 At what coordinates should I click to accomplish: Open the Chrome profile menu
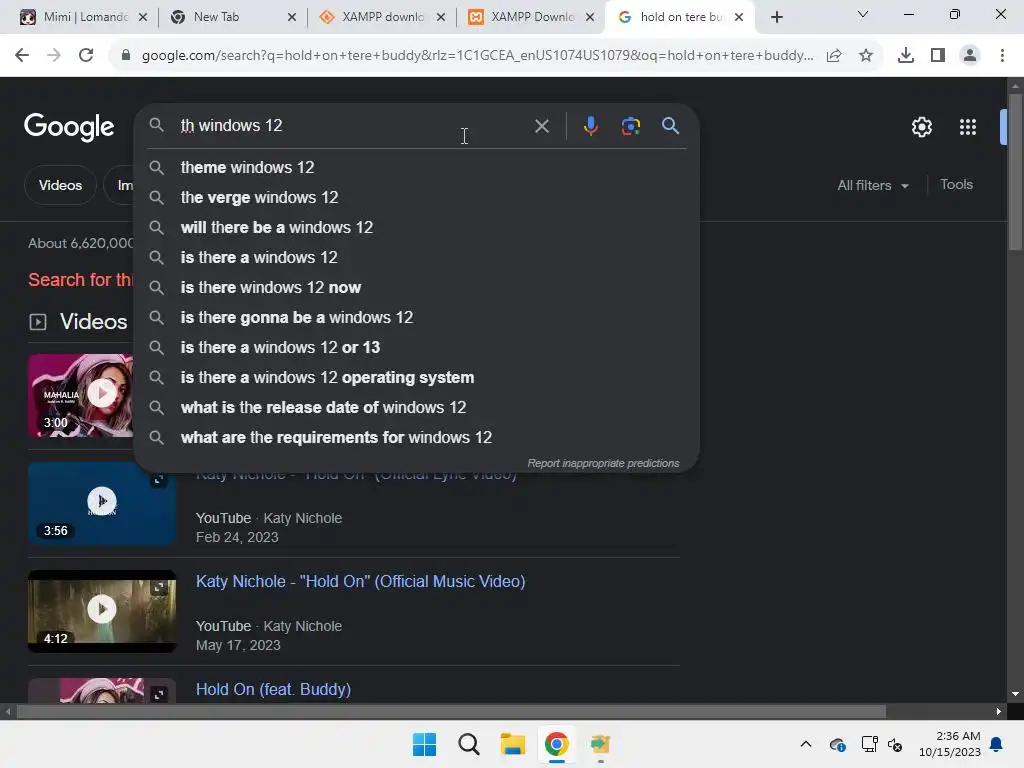(970, 56)
